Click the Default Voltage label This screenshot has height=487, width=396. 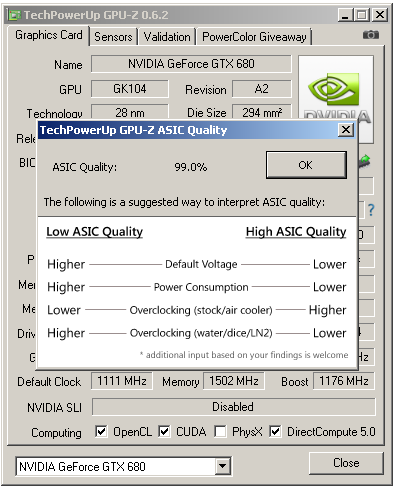201,264
